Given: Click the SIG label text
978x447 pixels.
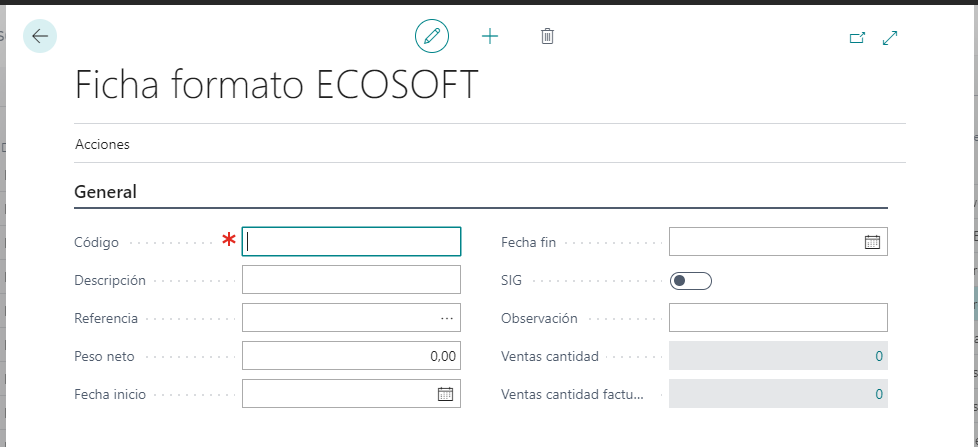Looking at the screenshot, I should pyautogui.click(x=511, y=281).
